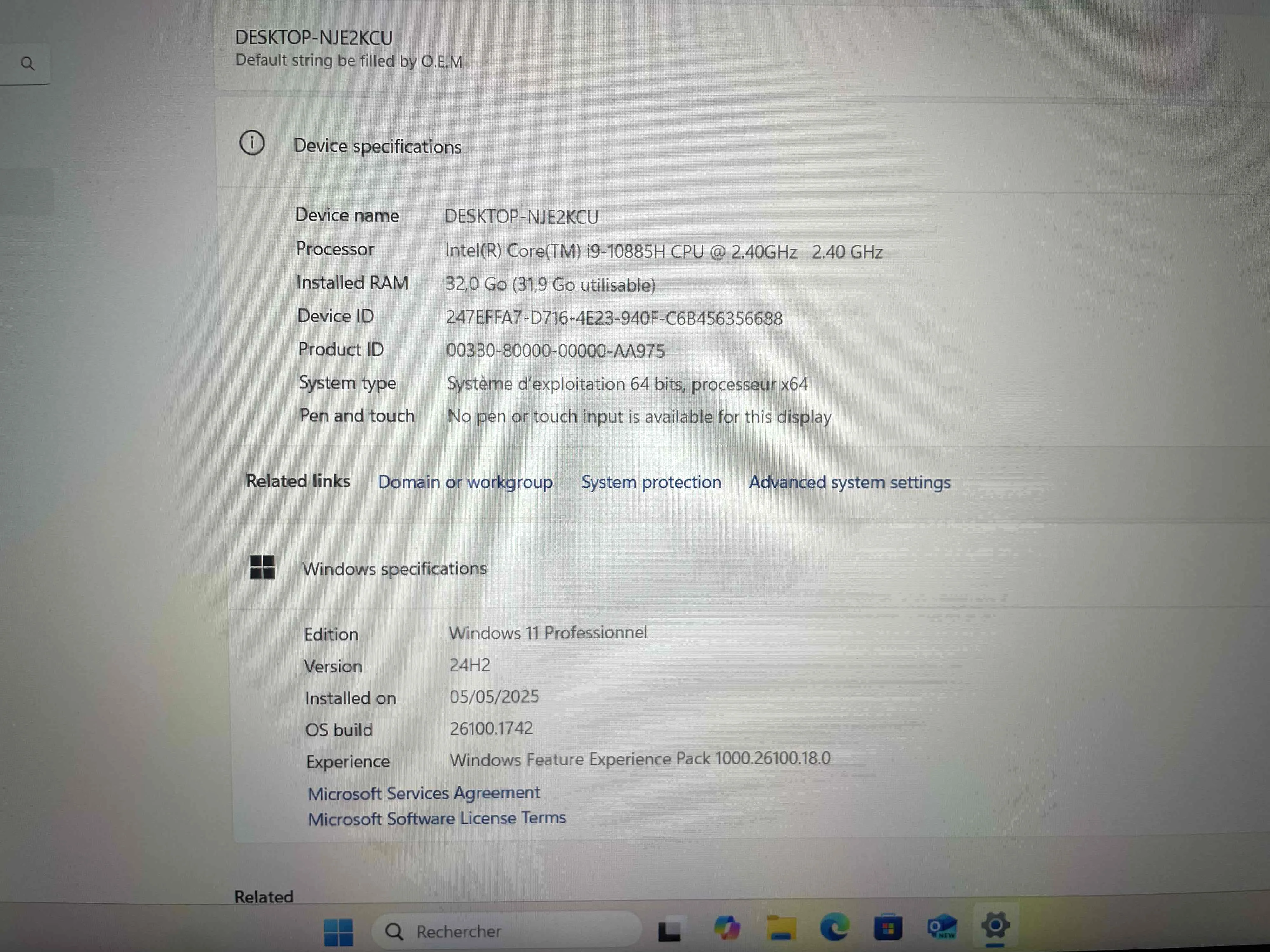The width and height of the screenshot is (1270, 952).
Task: Open Microsoft Store from the taskbar
Action: [888, 928]
